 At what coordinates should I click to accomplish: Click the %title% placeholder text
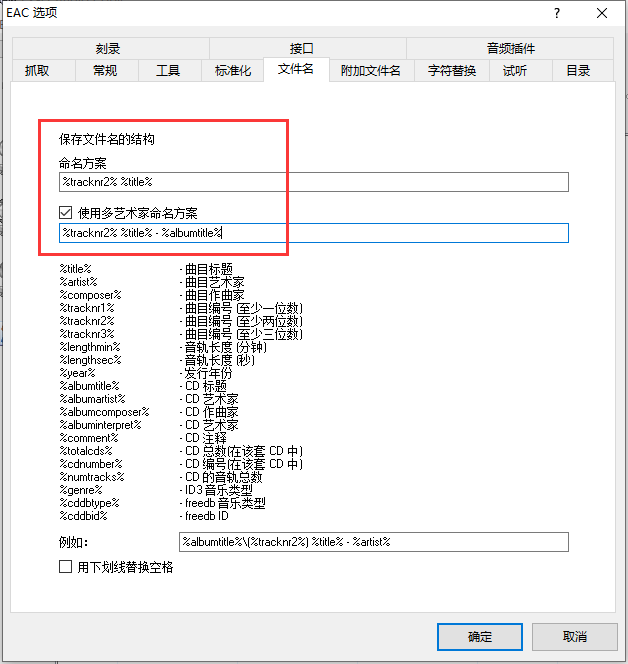[75, 269]
